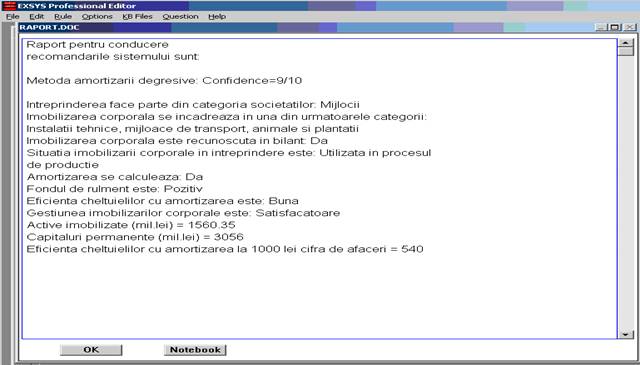
Task: Click the report scrollbar up arrow
Action: 625,43
